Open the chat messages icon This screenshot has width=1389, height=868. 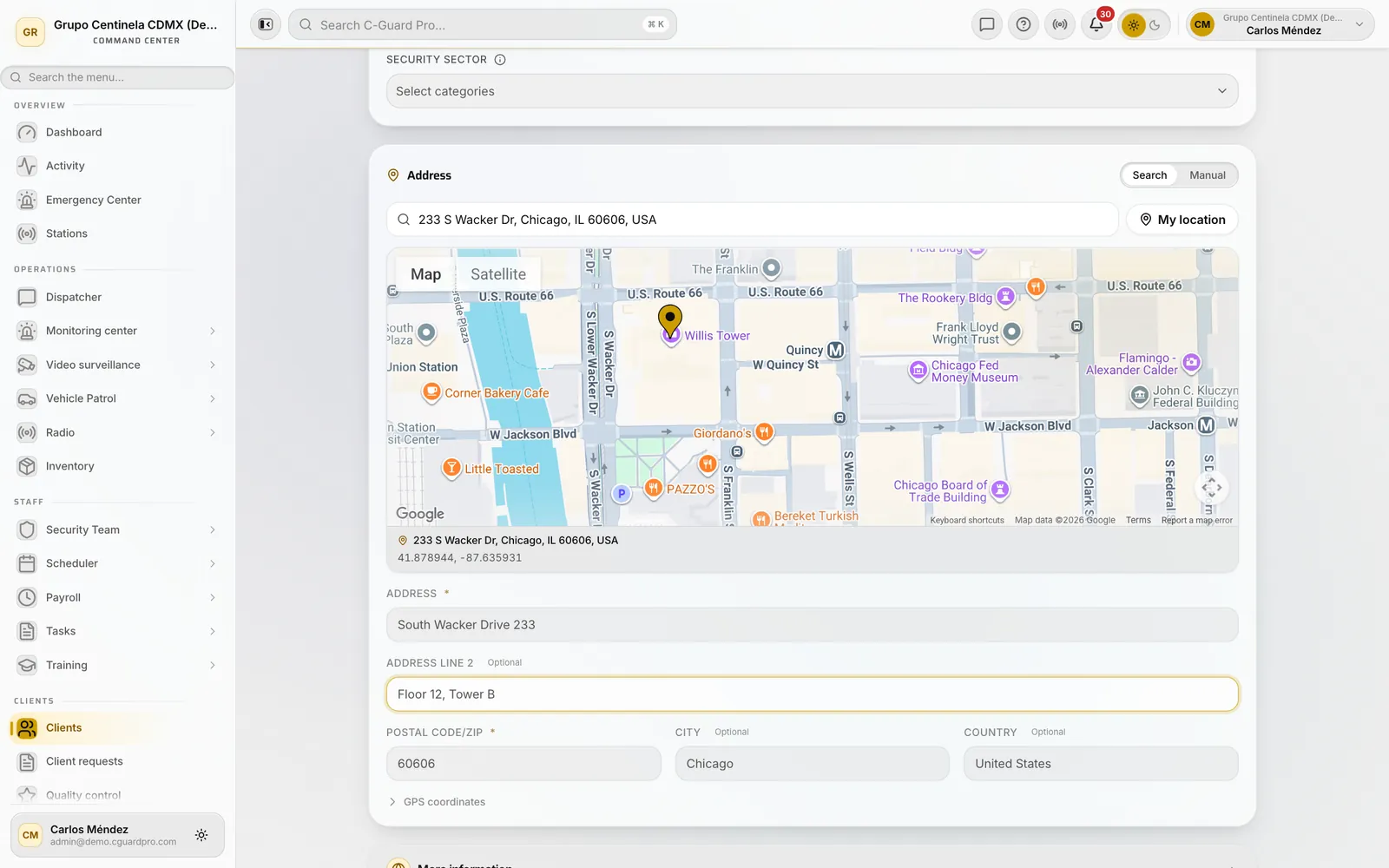(x=987, y=24)
